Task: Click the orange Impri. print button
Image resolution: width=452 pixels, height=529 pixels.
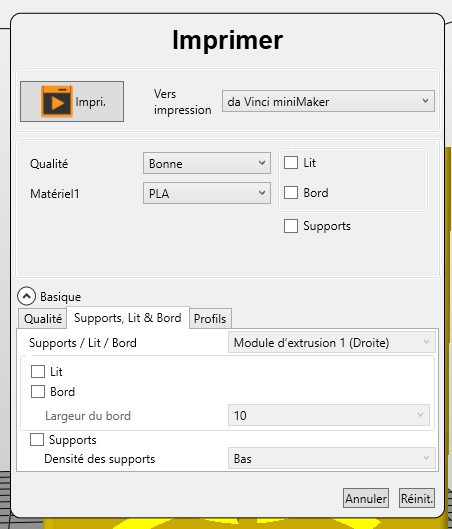Action: [x=72, y=101]
